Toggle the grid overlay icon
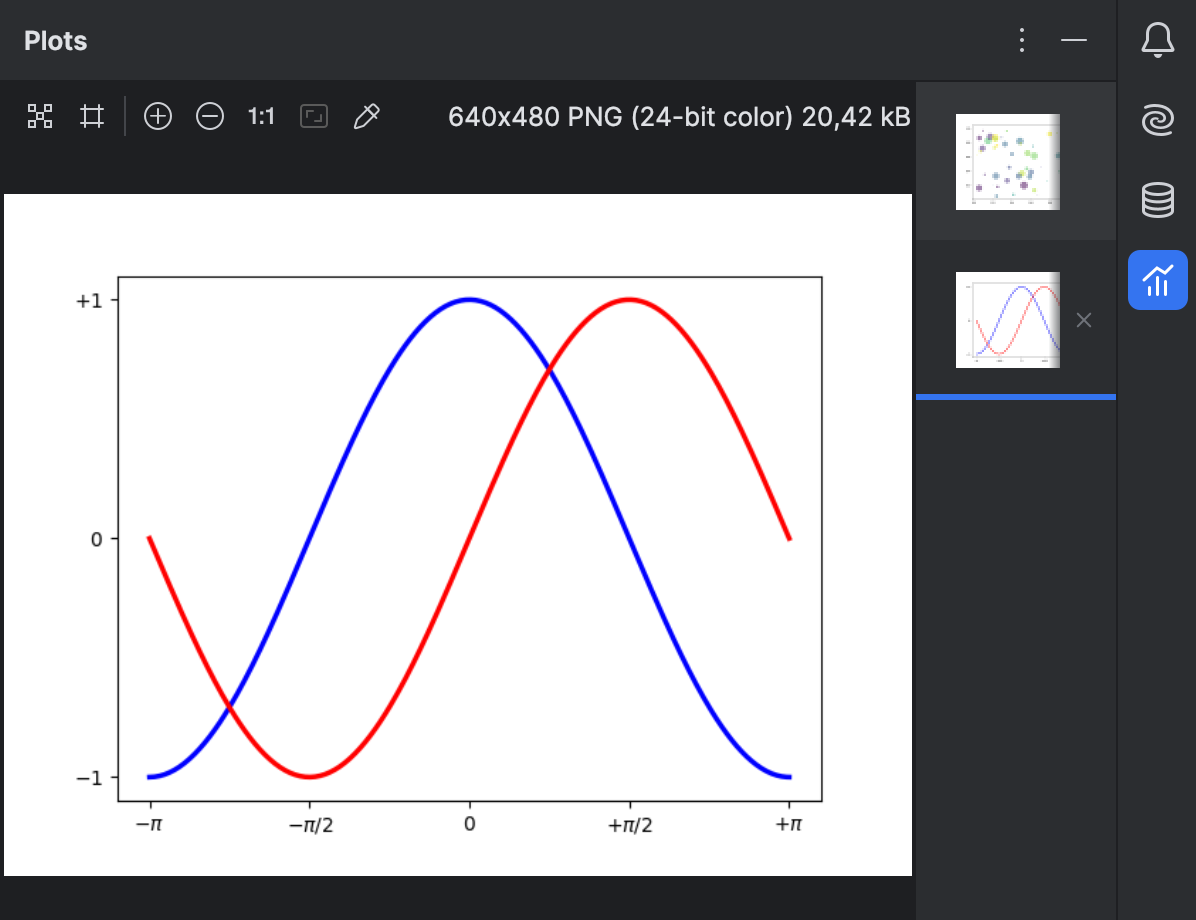The width and height of the screenshot is (1196, 920). point(92,116)
